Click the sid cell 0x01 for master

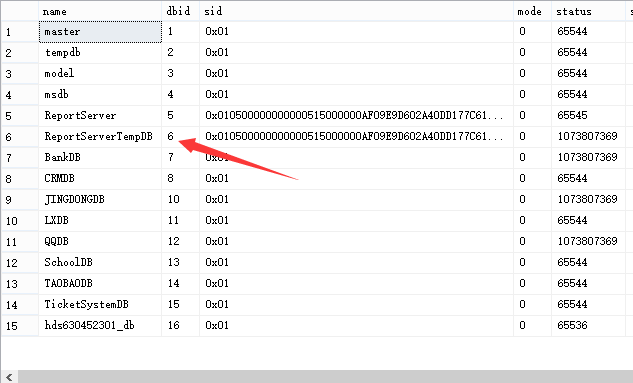(356, 31)
